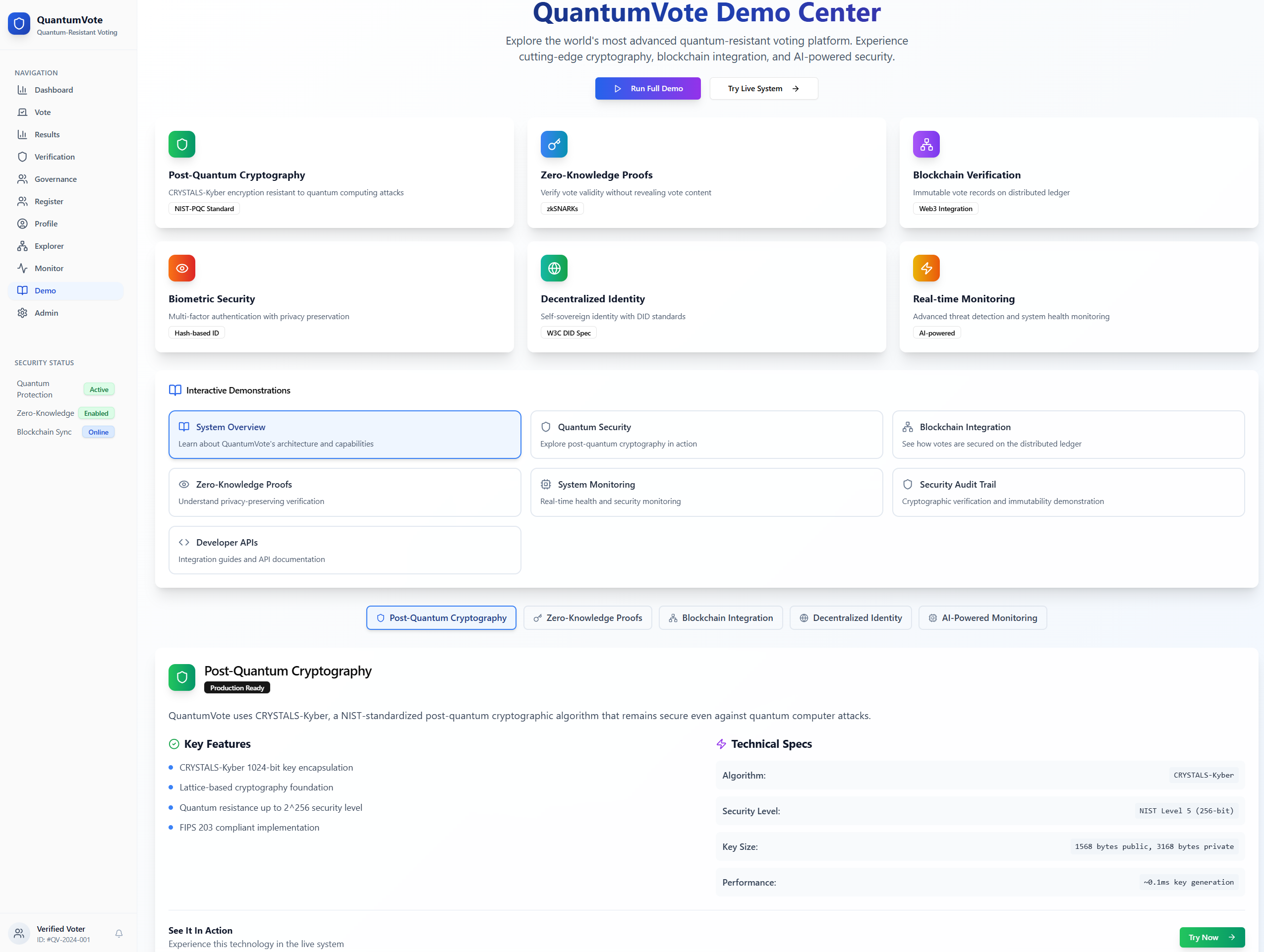Open the Governance page

[66, 179]
